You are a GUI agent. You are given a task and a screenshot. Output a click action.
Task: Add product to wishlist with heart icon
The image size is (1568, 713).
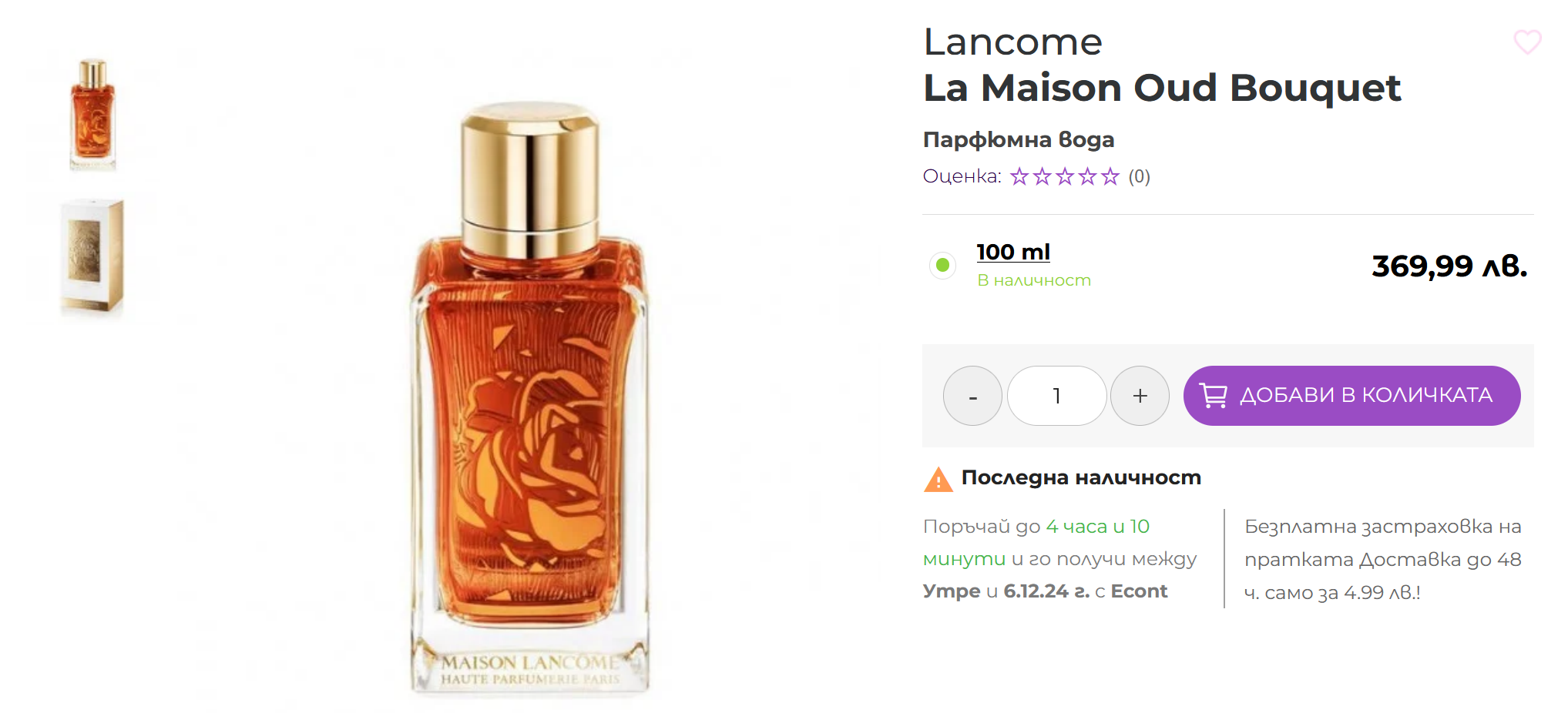1527,42
